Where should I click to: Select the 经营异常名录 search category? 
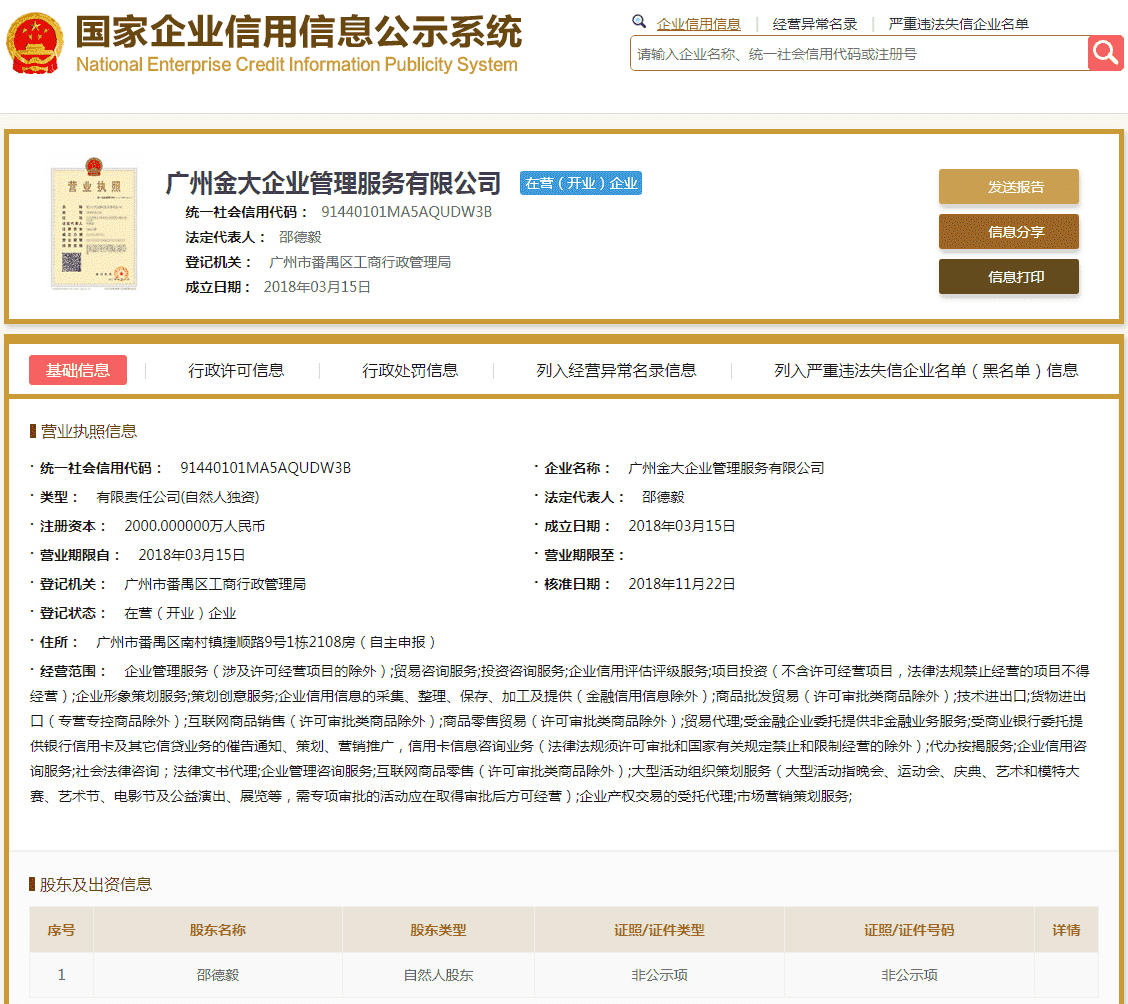[x=815, y=24]
